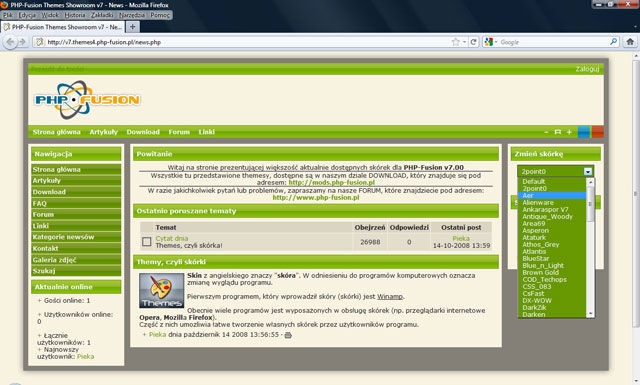This screenshot has width=640, height=385.
Task: Open Artykuły in top green navbar
Action: [104, 132]
